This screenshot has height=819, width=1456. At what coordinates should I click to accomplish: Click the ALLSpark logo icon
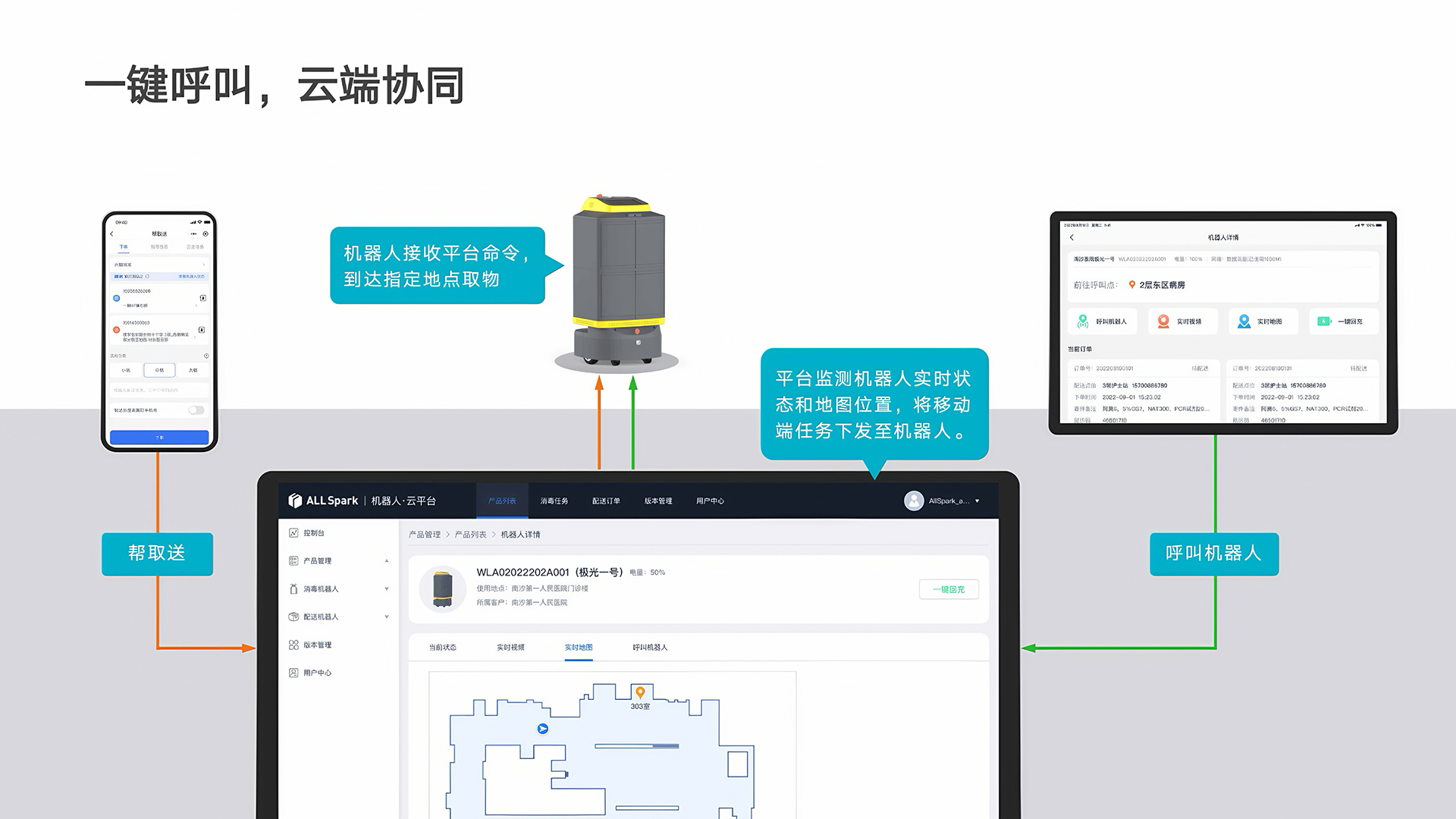click(295, 500)
